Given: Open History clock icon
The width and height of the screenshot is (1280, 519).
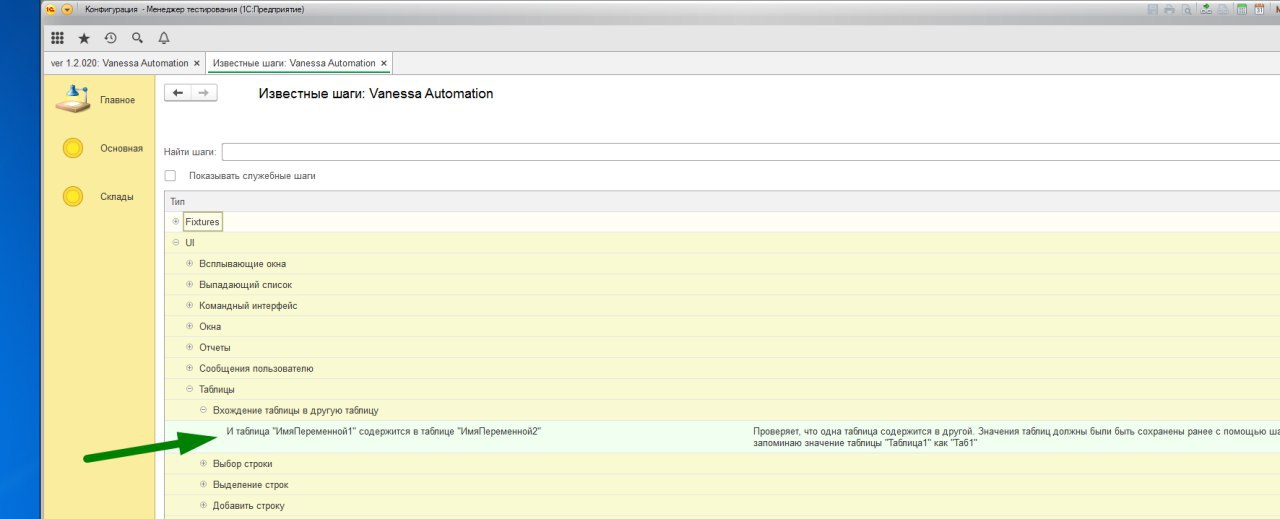Looking at the screenshot, I should [111, 38].
